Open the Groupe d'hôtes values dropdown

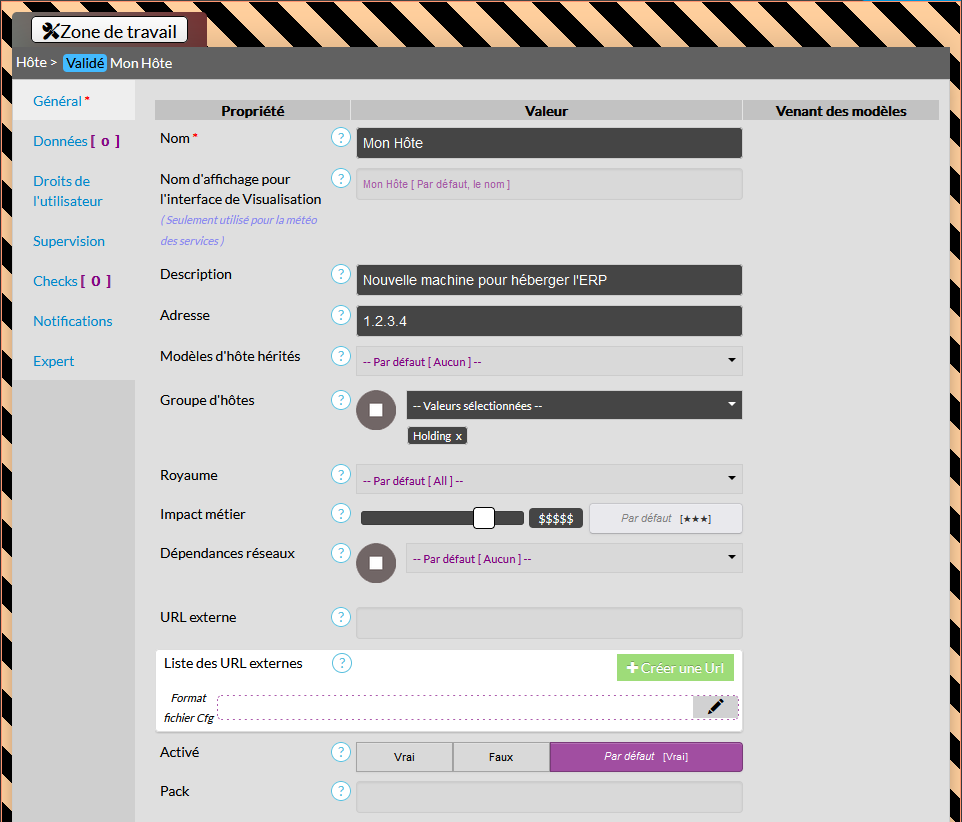click(x=574, y=406)
